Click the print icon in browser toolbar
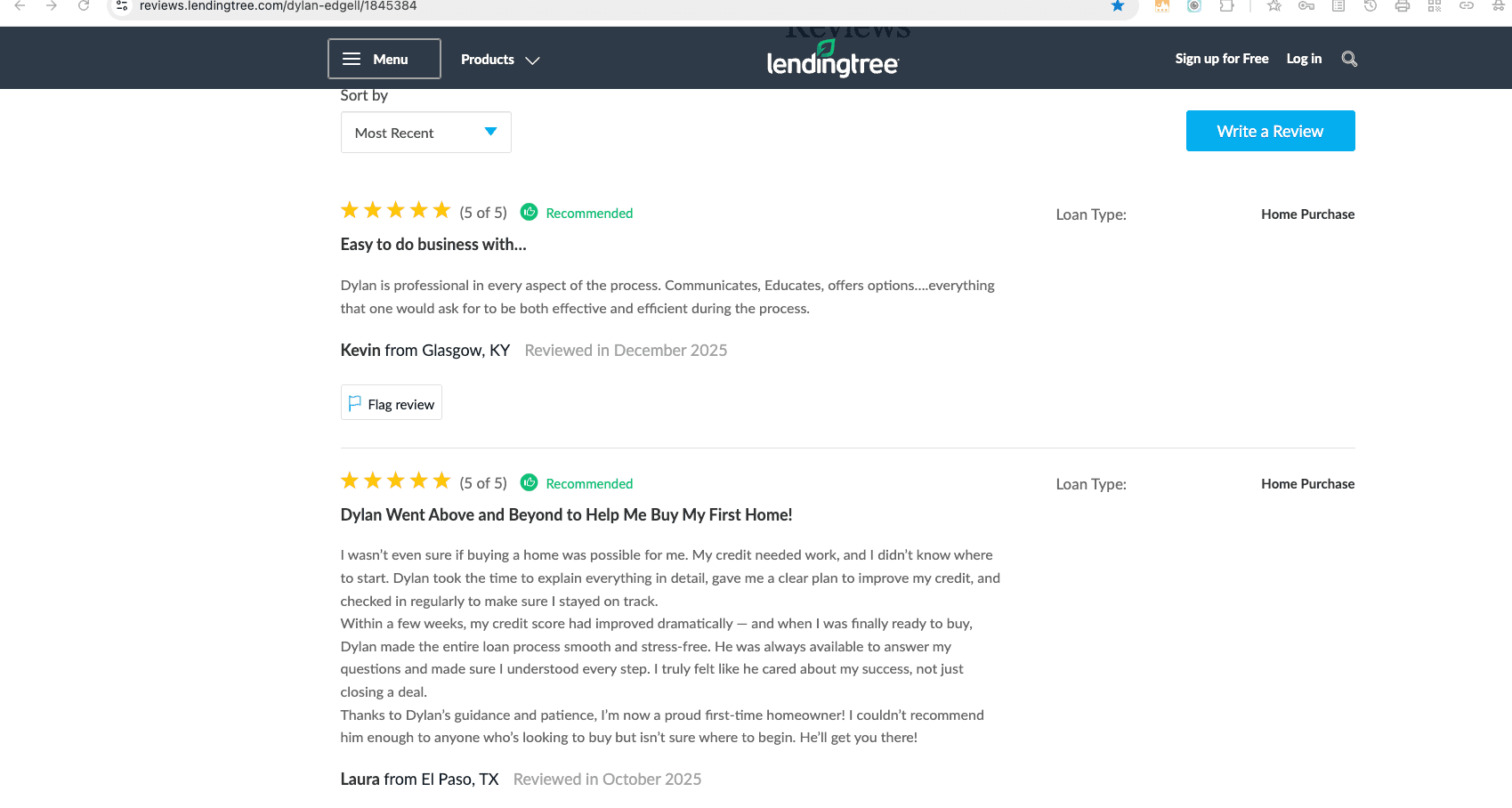1512x808 pixels. point(1403,6)
